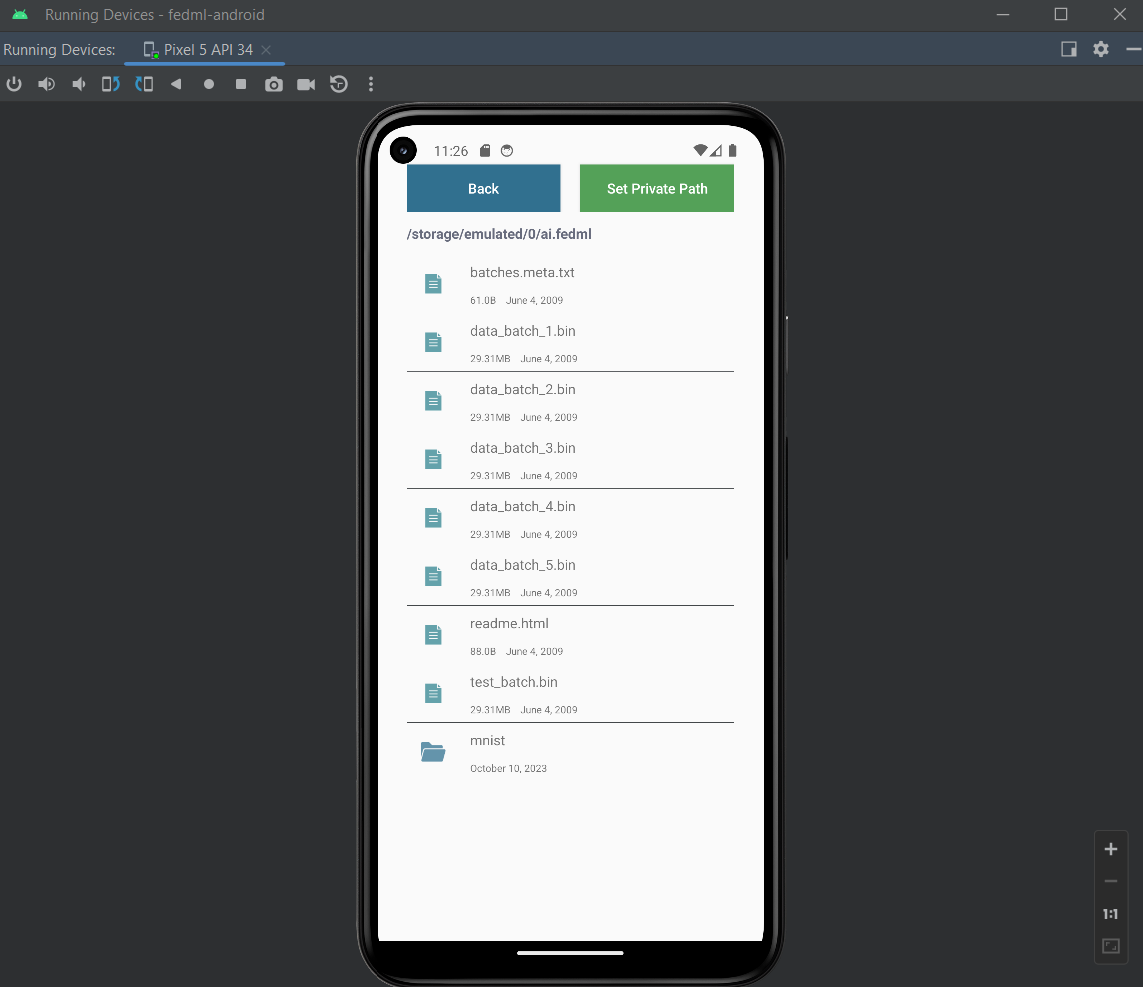Select the Pixel 5 API 34 tab

point(205,49)
